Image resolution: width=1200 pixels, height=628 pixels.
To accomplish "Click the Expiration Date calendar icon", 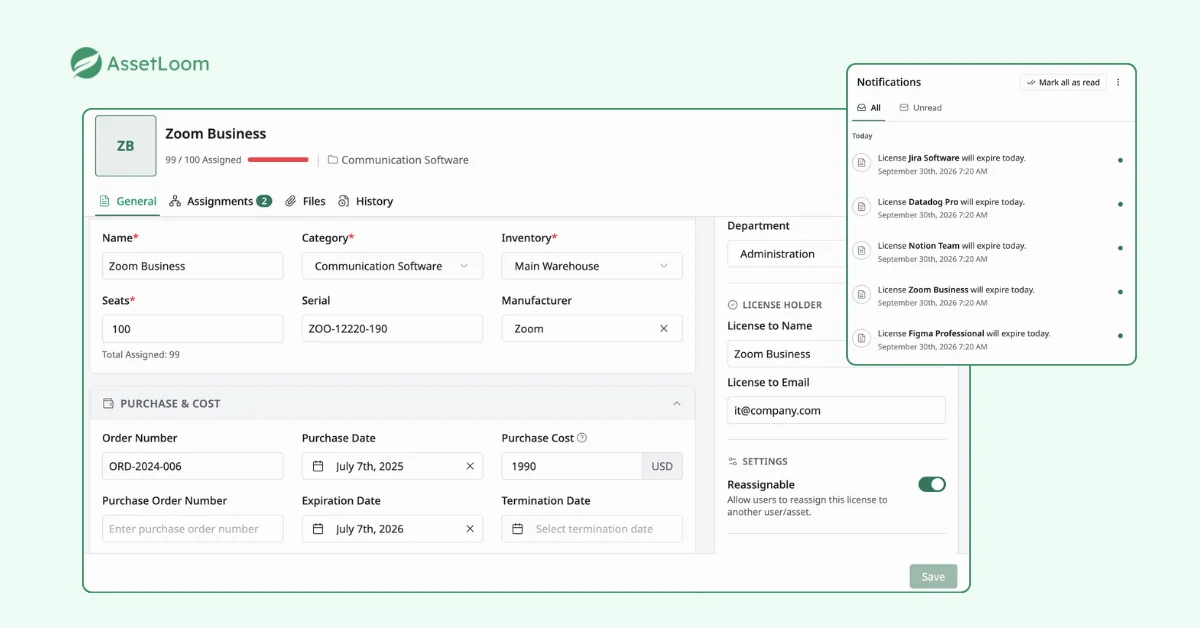I will point(318,529).
